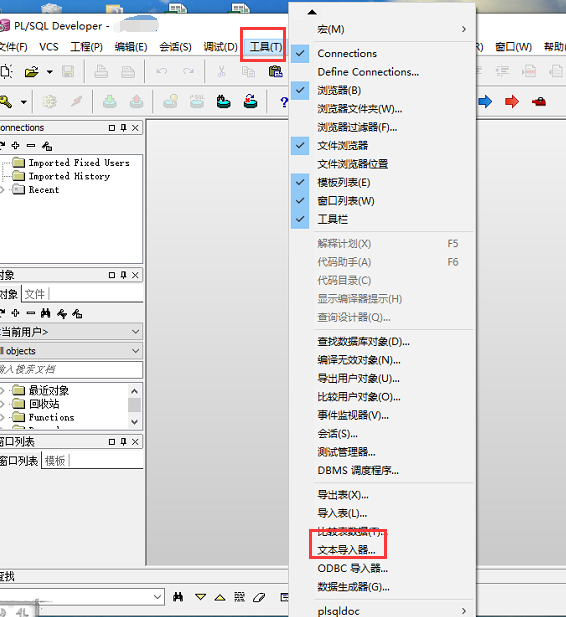The image size is (566, 617).
Task: Click the Rollback up-arrow icon
Action: tap(137, 102)
